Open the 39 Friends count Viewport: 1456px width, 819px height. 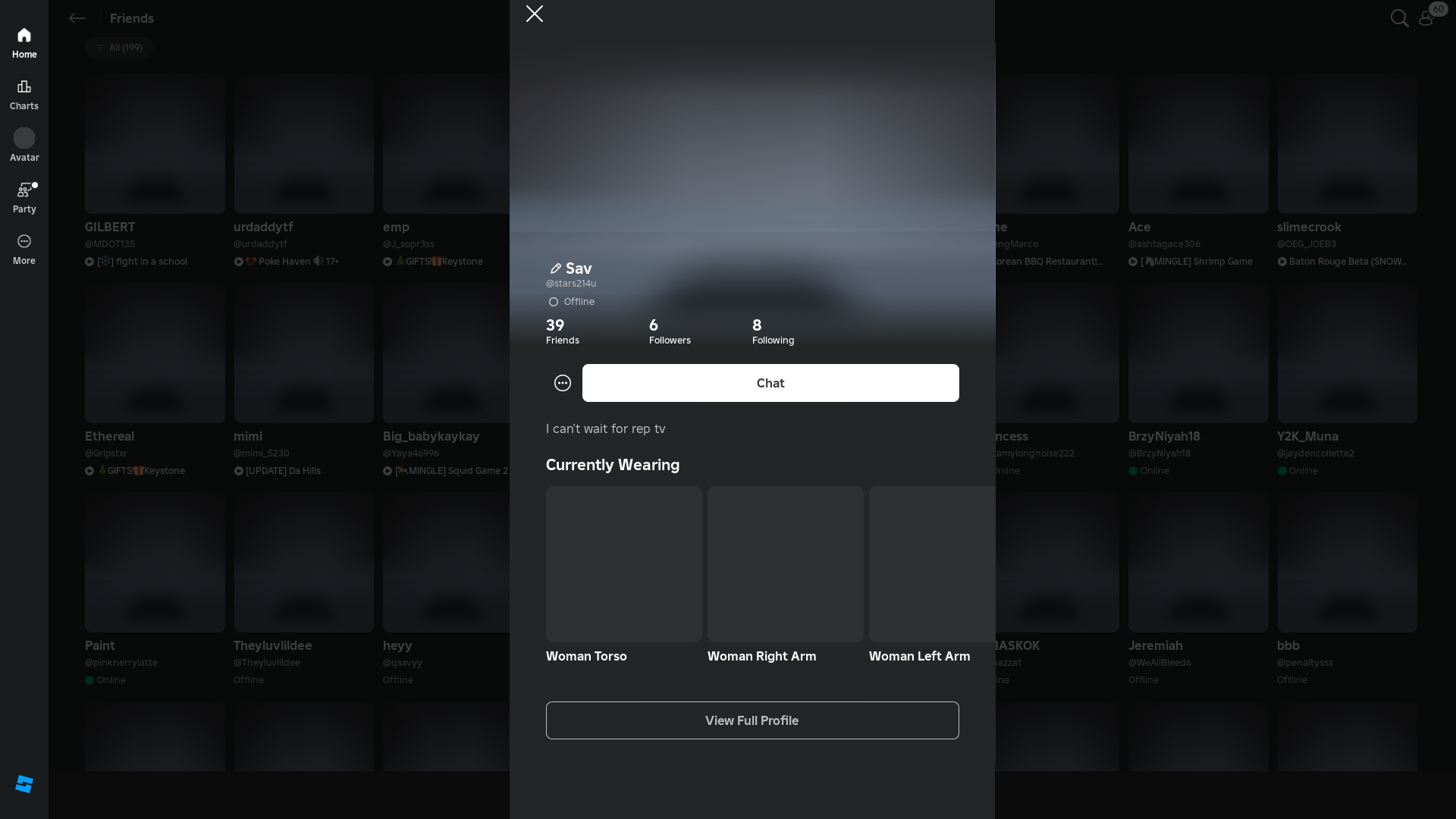(x=562, y=331)
